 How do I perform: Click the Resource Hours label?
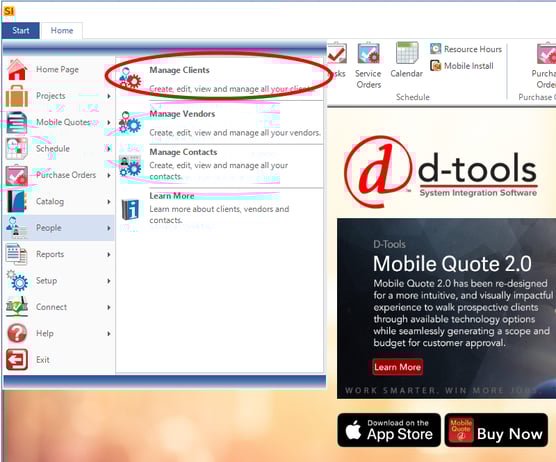coord(473,49)
